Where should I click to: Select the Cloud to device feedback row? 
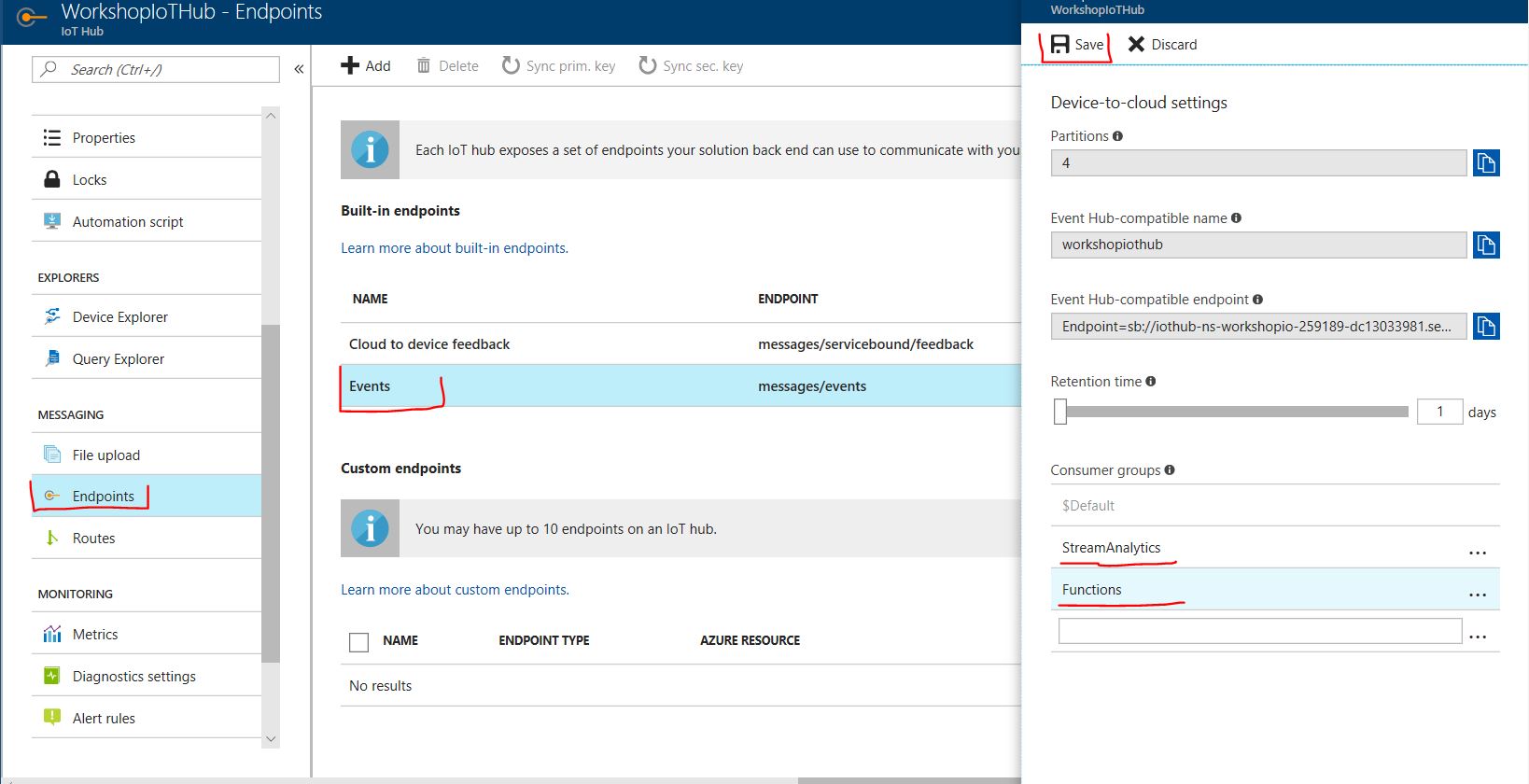[x=680, y=343]
